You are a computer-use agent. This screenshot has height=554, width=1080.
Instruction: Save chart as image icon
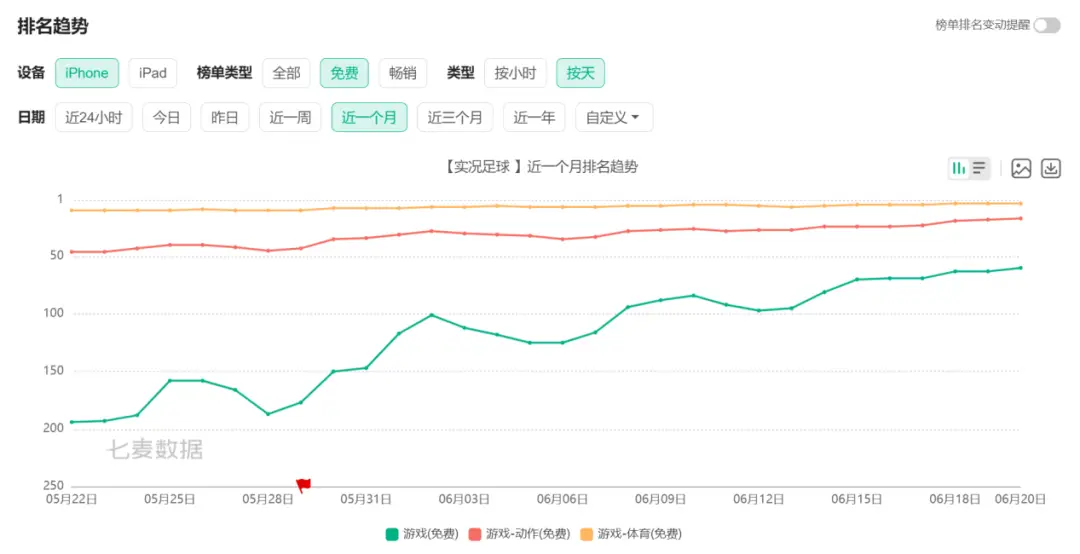1021,168
